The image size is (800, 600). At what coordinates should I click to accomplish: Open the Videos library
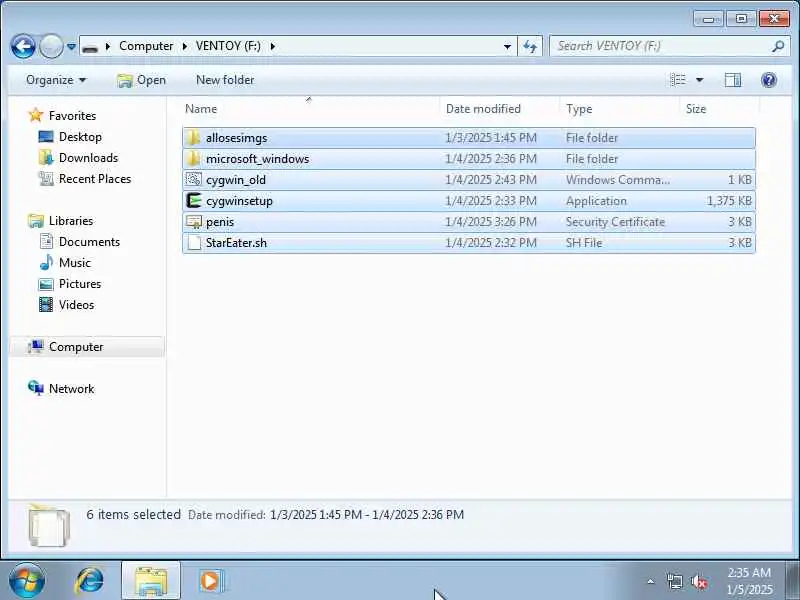(x=77, y=304)
